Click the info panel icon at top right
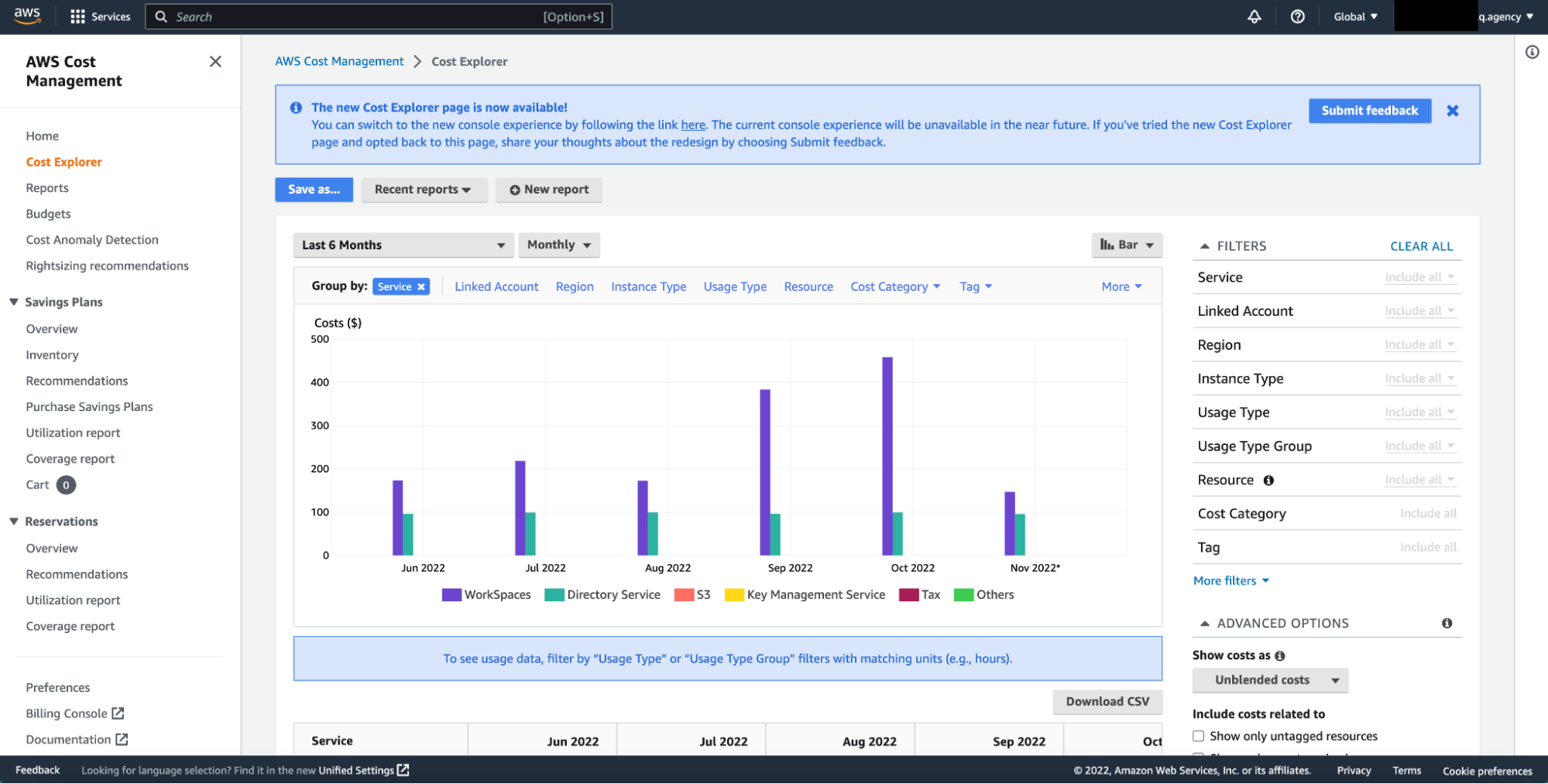Screen dimensions: 1548x784 point(1532,52)
